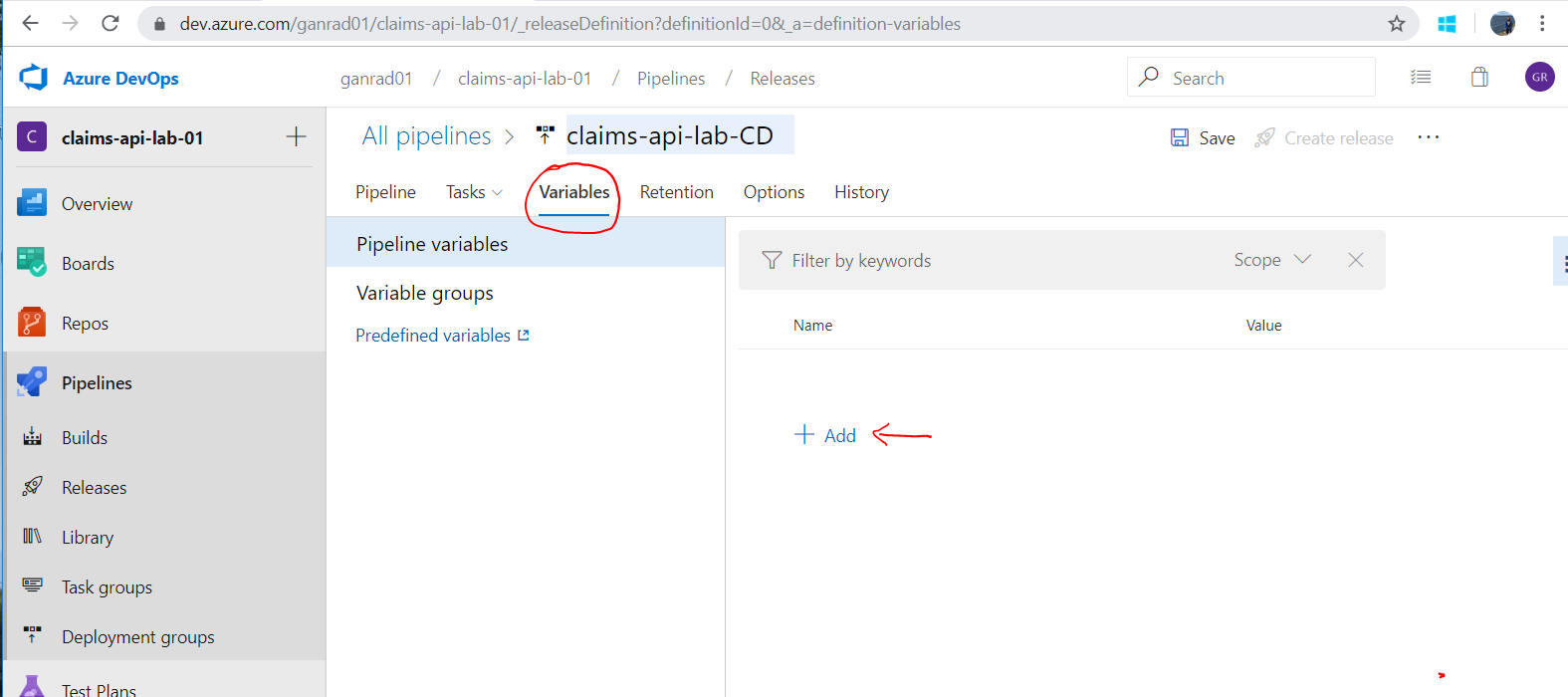Viewport: 1568px width, 697px height.
Task: Click the claims-api-lab-01 breadcrumb
Action: (525, 78)
